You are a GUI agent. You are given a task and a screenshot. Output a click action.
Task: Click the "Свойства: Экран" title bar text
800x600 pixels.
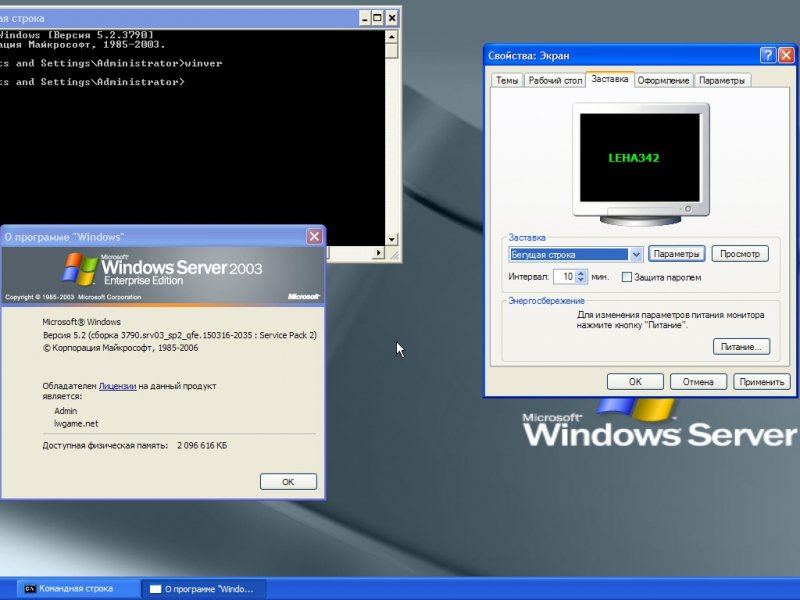[x=529, y=56]
